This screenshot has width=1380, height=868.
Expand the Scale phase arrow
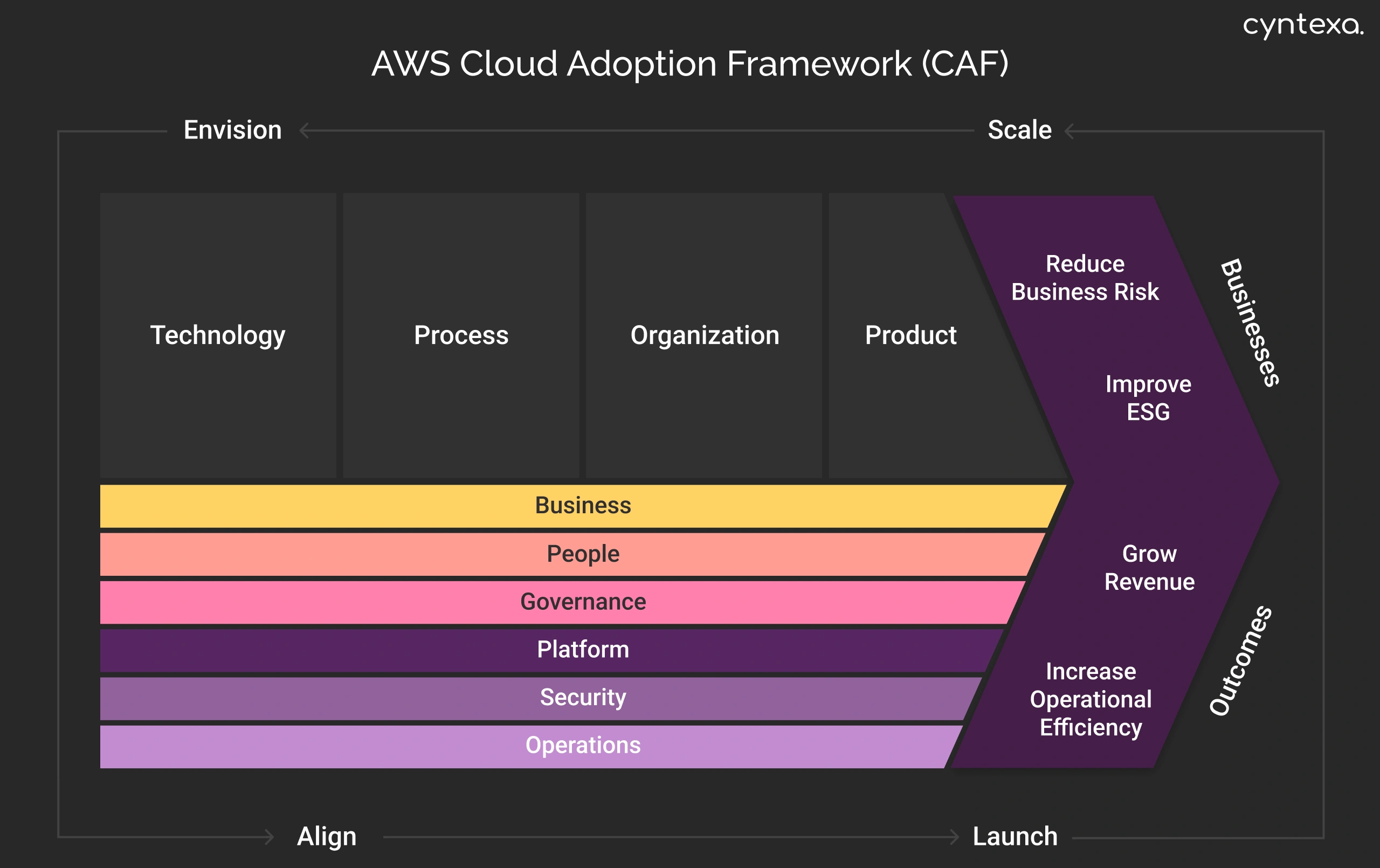(x=1019, y=129)
